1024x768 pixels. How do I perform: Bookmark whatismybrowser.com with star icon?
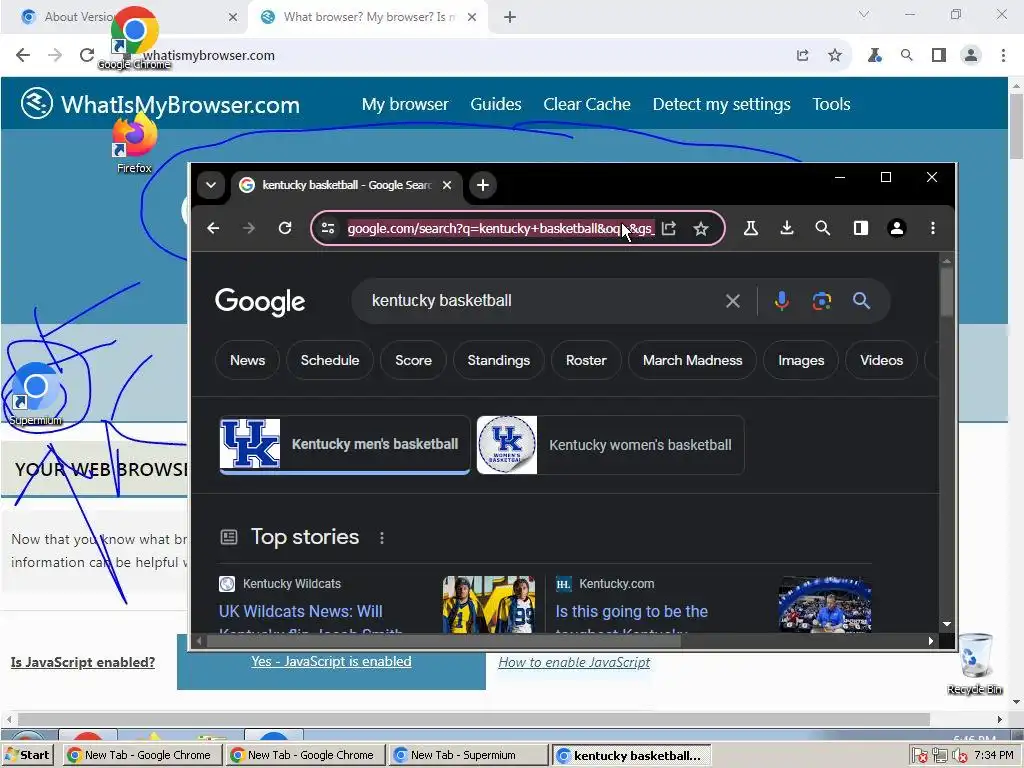pyautogui.click(x=835, y=56)
